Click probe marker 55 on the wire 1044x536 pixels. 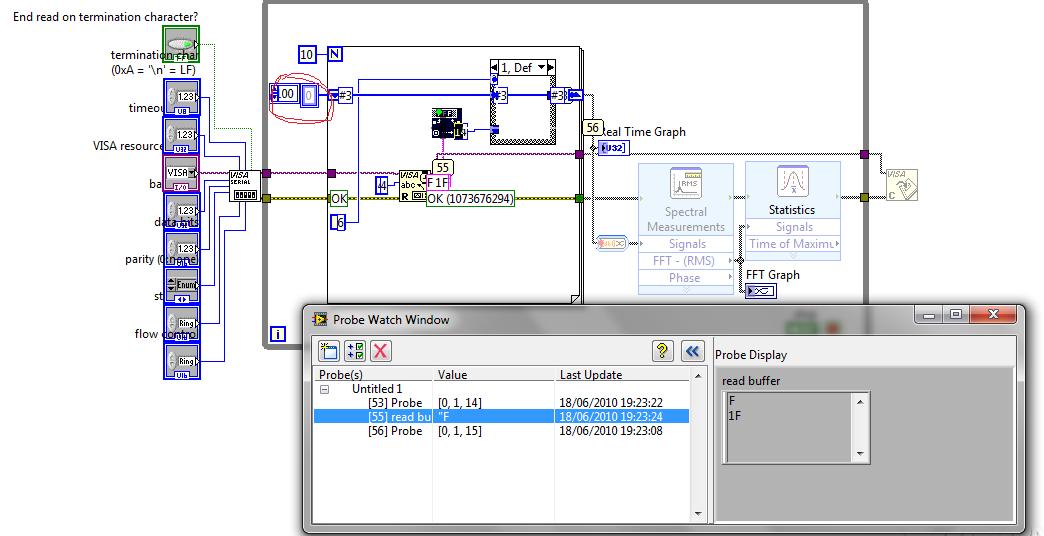tap(442, 168)
